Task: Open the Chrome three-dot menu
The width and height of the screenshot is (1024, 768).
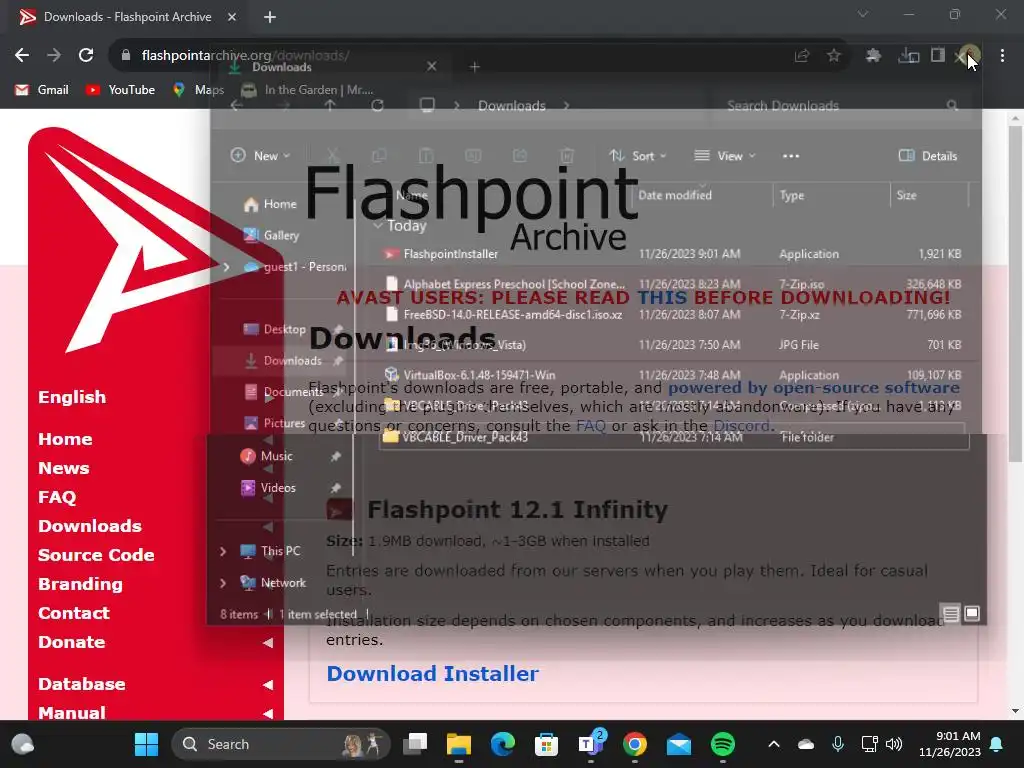Action: click(1002, 56)
